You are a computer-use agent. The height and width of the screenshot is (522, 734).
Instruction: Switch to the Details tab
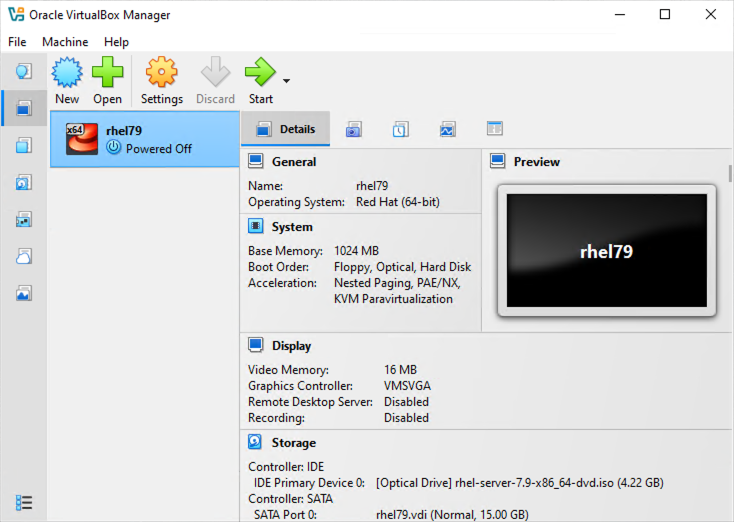coord(286,129)
